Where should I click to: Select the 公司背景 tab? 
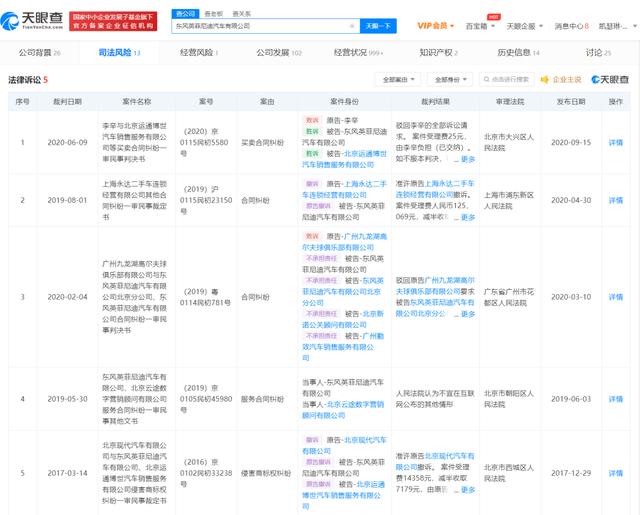click(x=40, y=51)
